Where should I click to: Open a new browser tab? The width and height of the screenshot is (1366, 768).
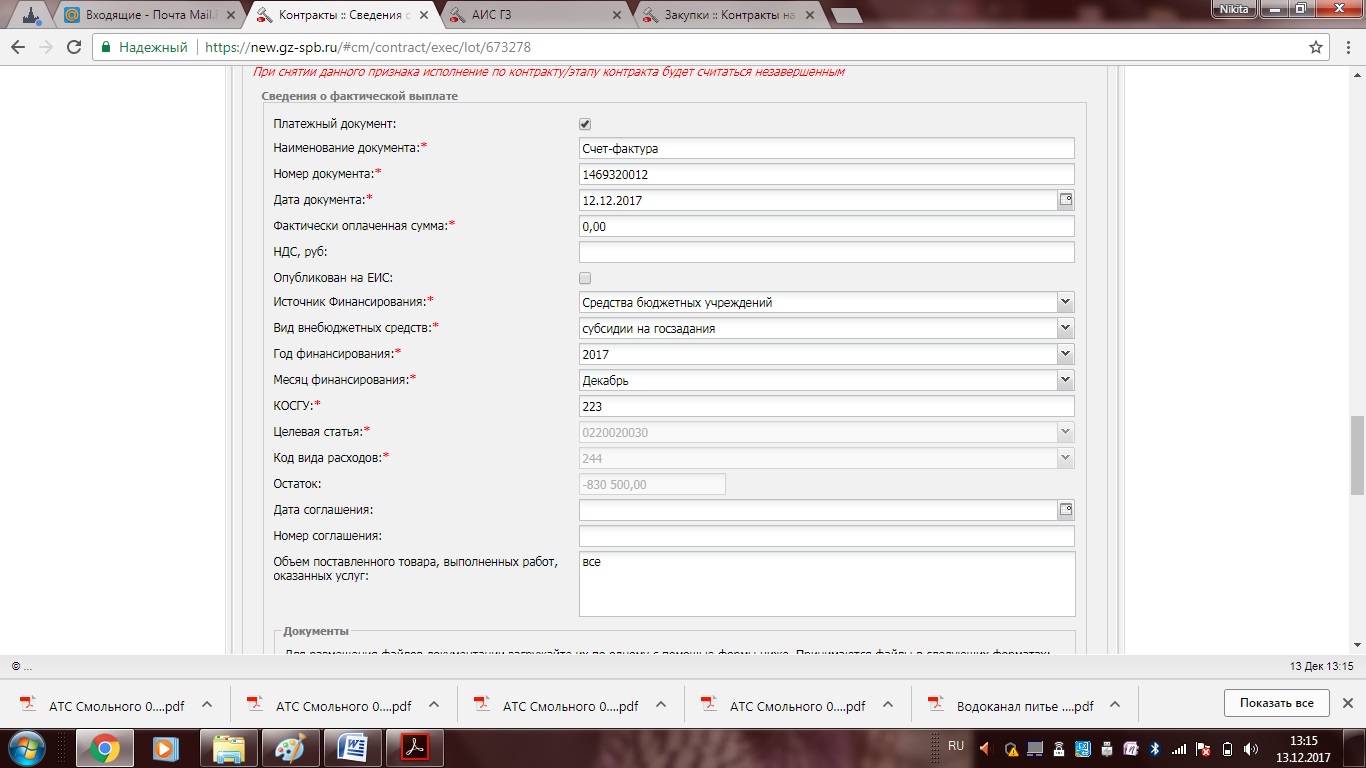[846, 15]
